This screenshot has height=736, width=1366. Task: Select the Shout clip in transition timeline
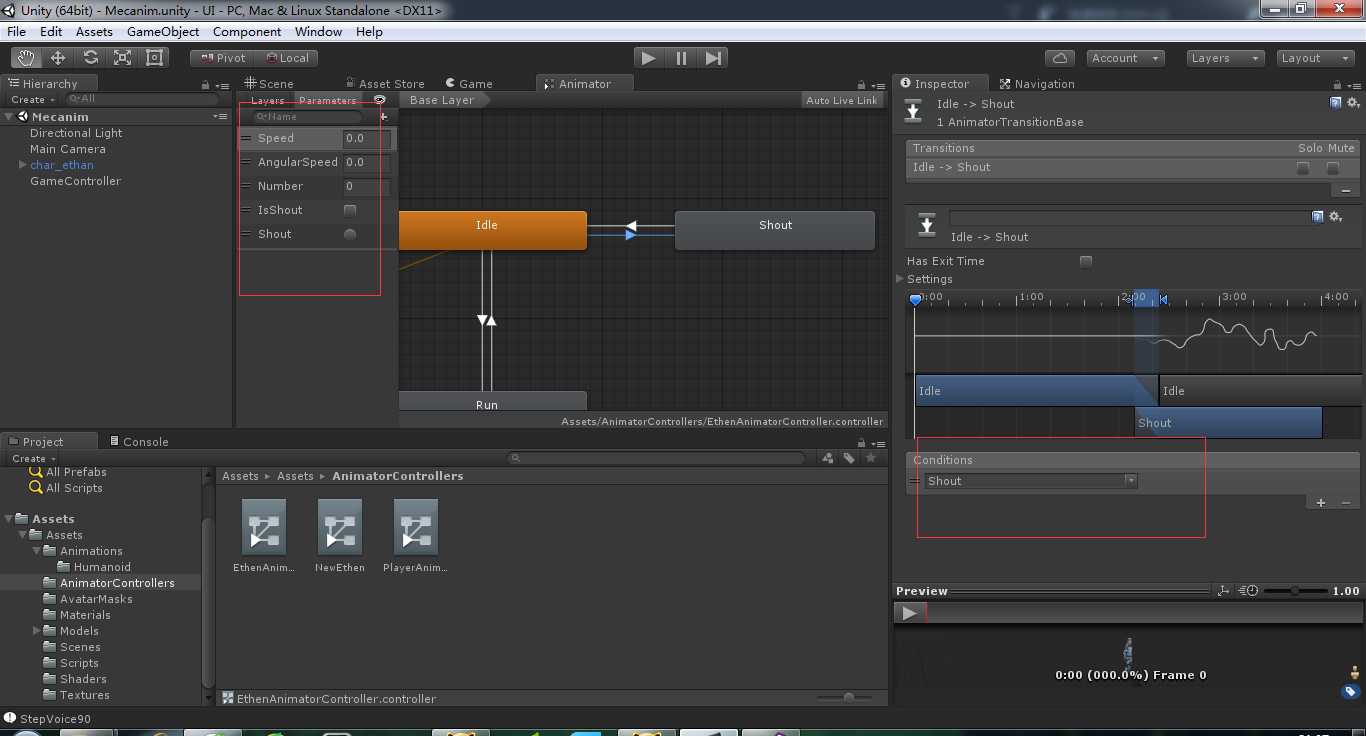1228,422
